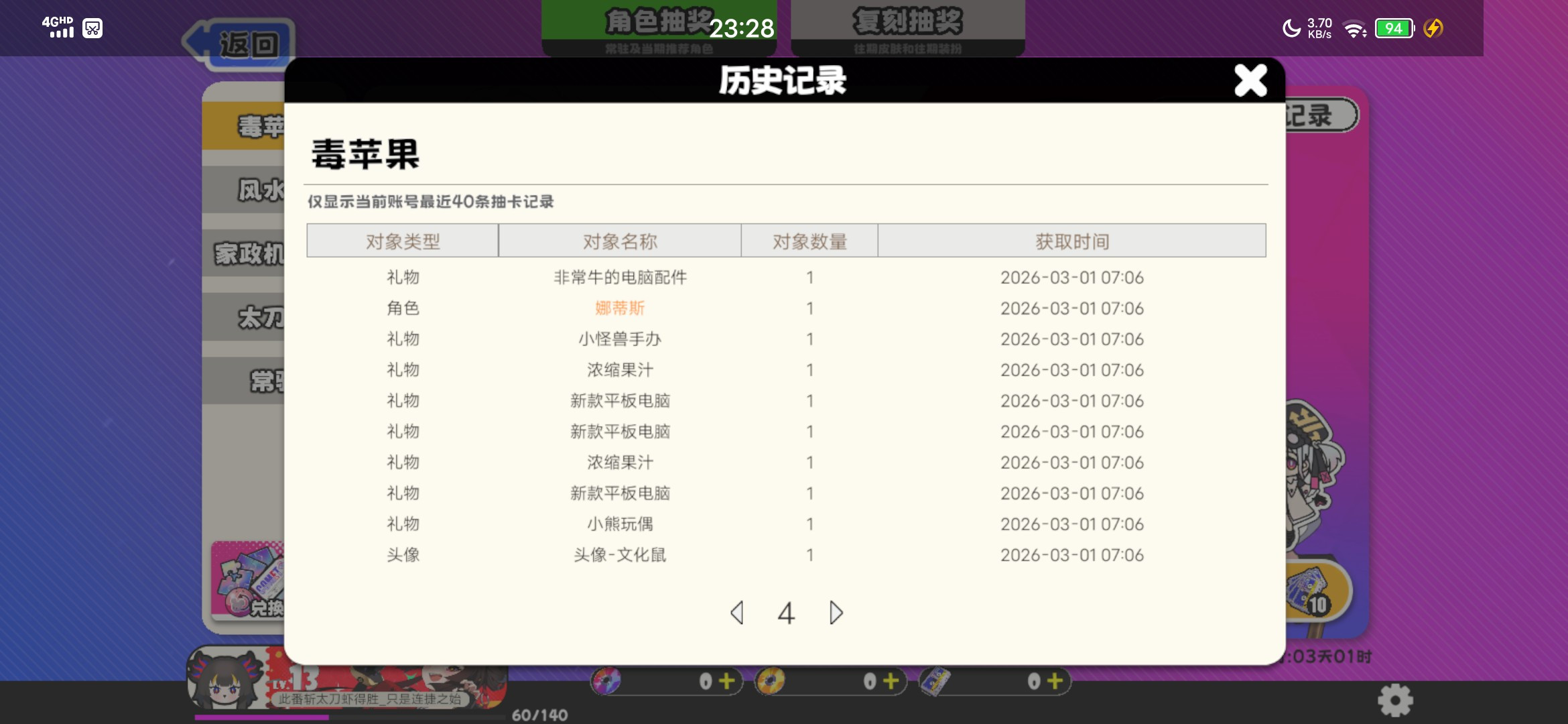The image size is (1568, 724).
Task: Select 小怪兽手办 item row
Action: pyautogui.click(x=787, y=339)
